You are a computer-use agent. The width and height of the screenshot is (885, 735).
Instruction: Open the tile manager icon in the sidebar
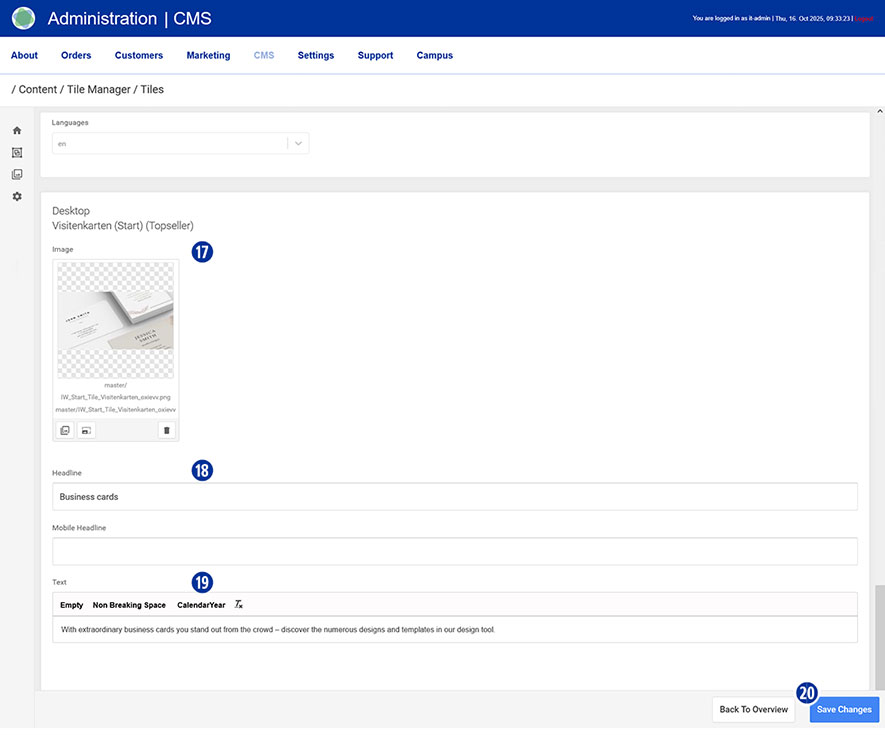(17, 153)
